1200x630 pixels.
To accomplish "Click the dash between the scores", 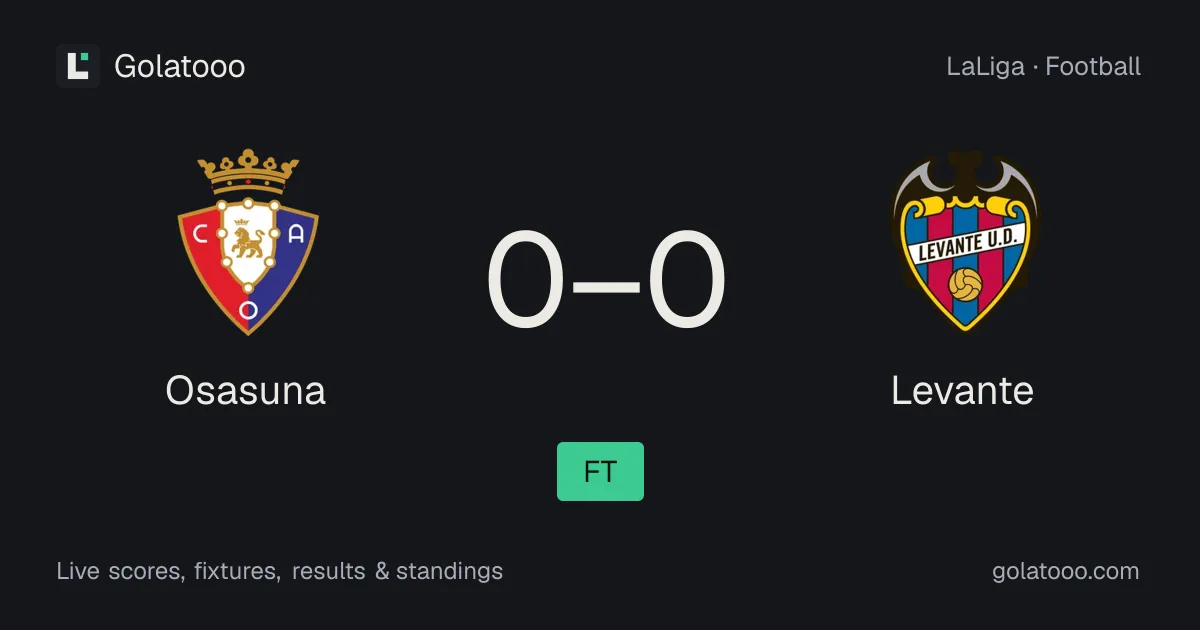I will 606,284.
